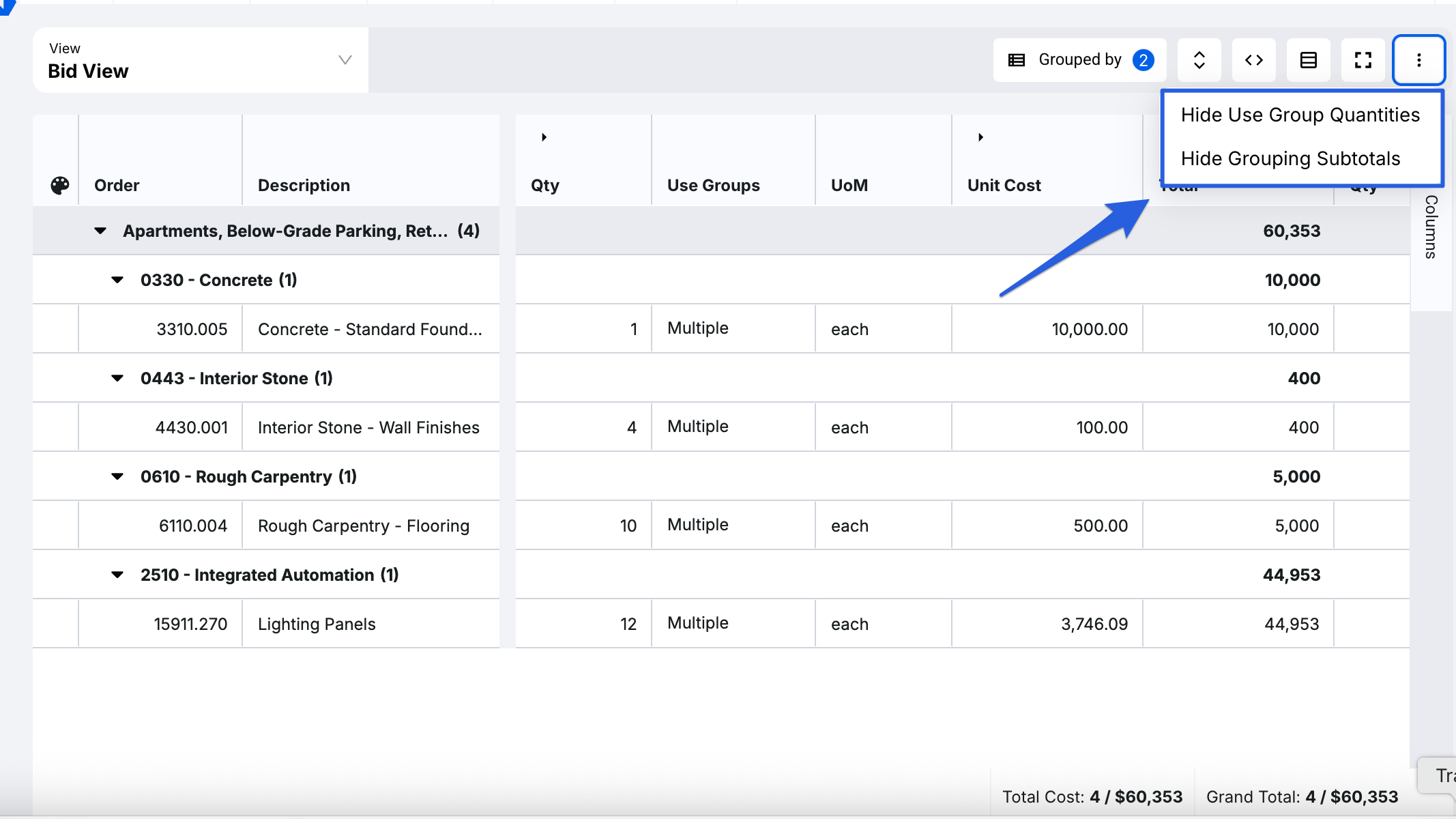This screenshot has width=1456, height=819.
Task: Click the expand/collapse vertical arrows icon
Action: [x=1199, y=60]
